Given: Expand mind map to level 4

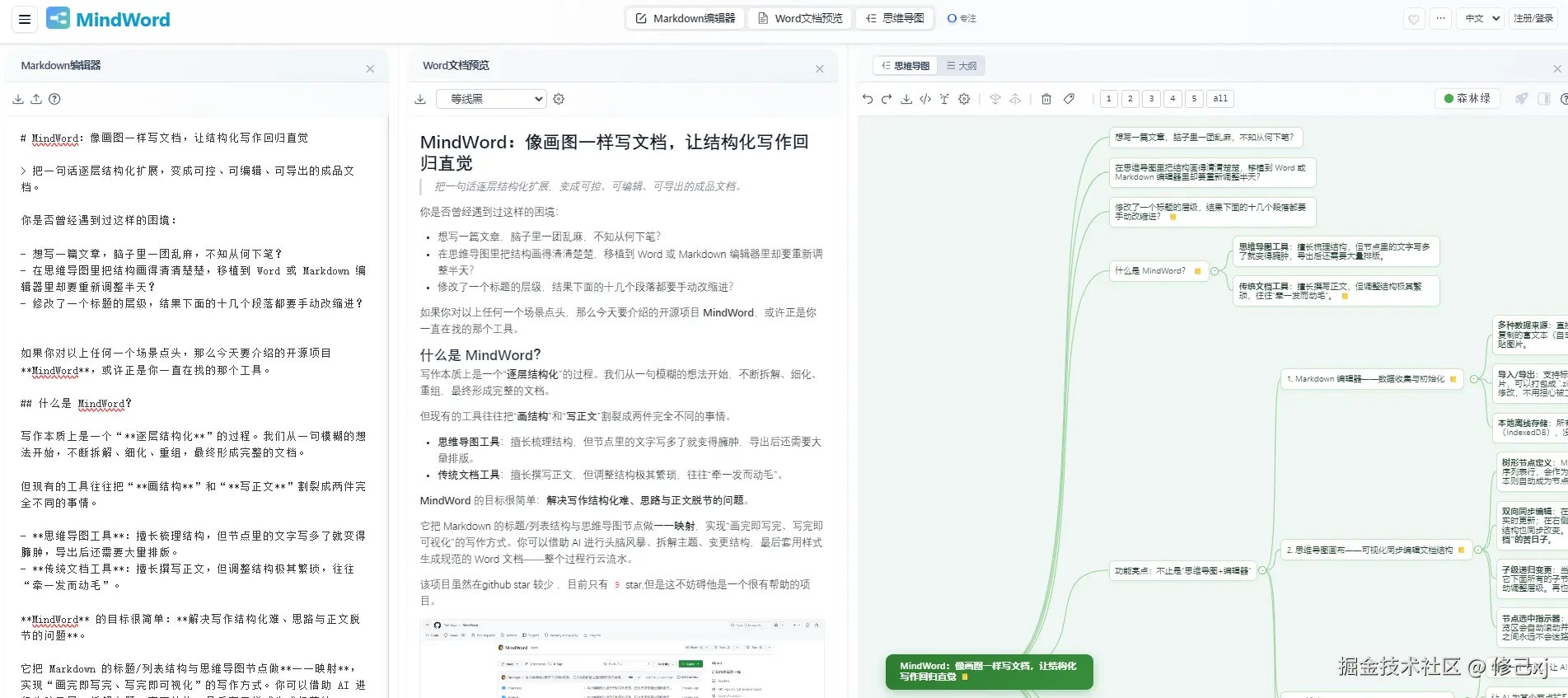Looking at the screenshot, I should [1173, 99].
